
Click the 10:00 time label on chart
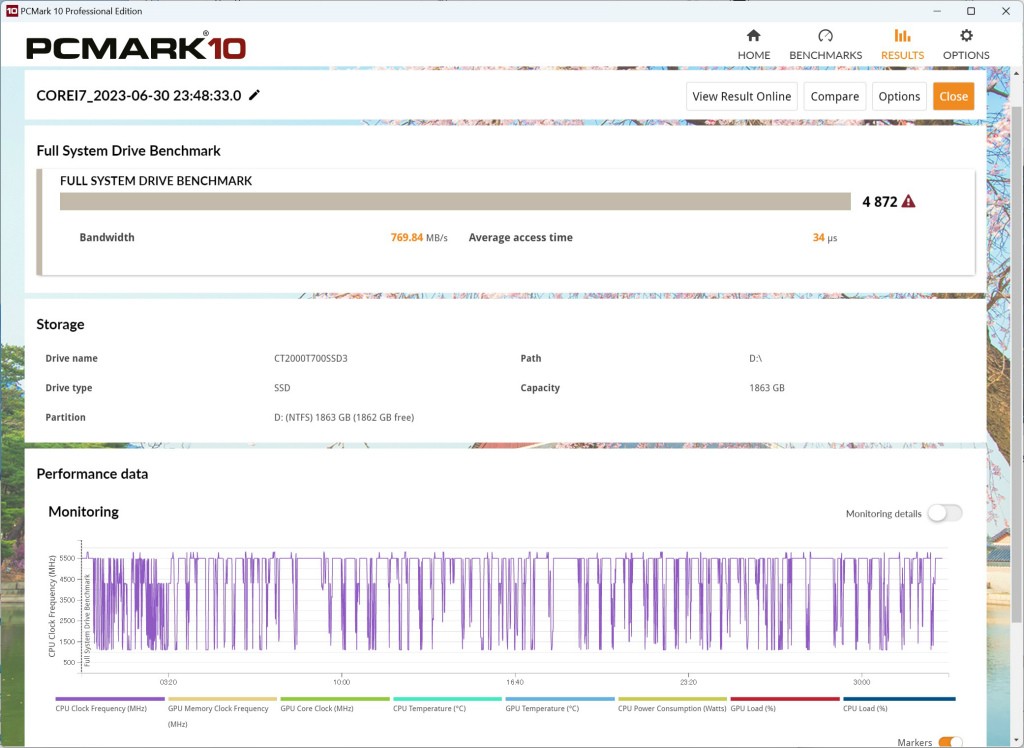(342, 682)
